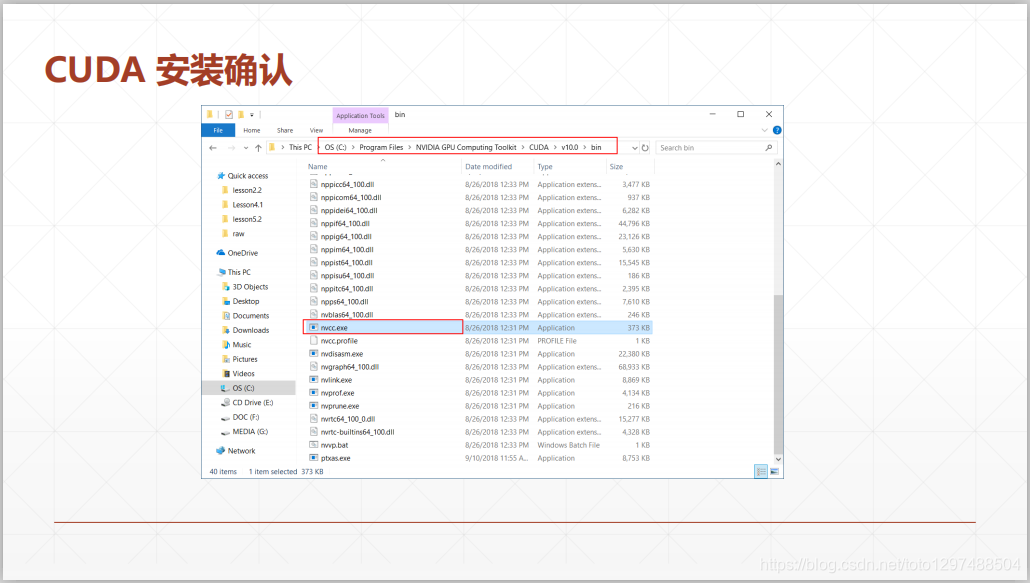Open Downloads in the navigation pane
Screen dimensions: 1030x583
tap(246, 330)
